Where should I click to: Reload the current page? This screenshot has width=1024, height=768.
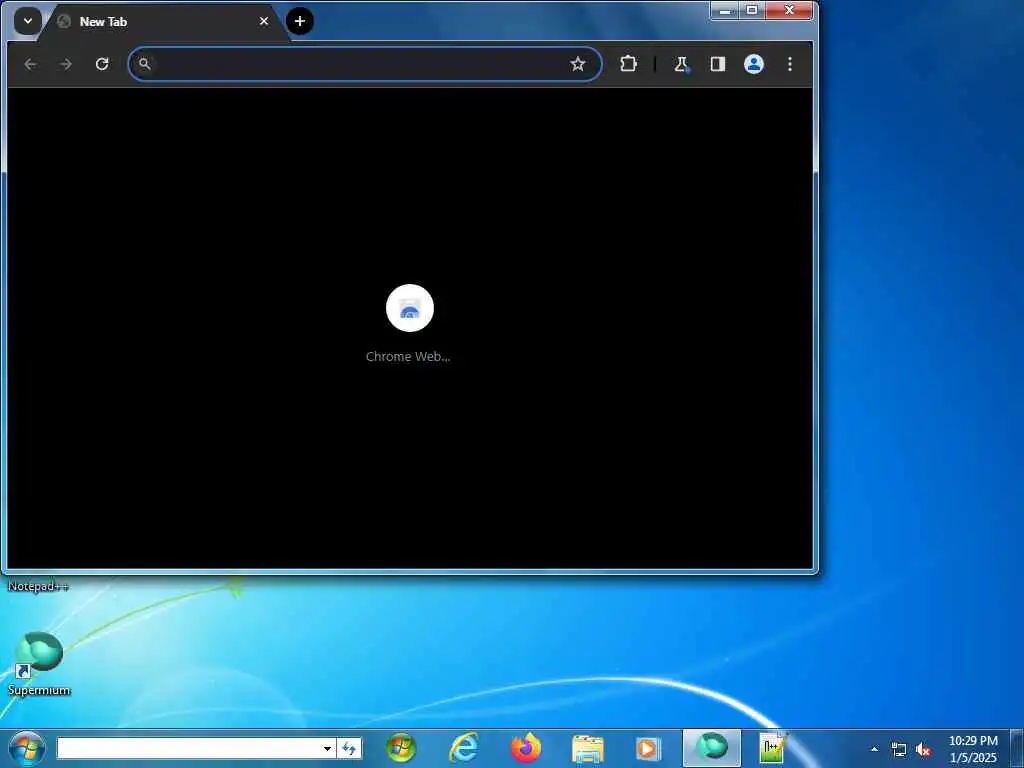102,64
